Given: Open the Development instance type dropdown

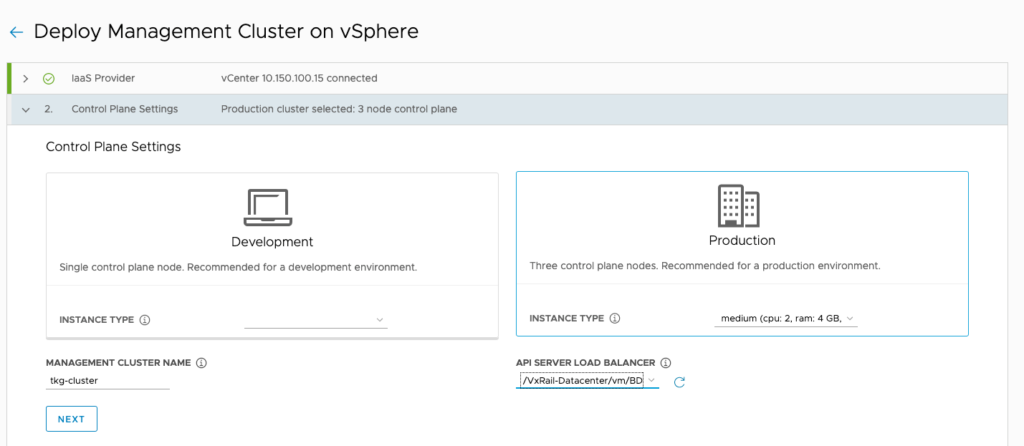Looking at the screenshot, I should pyautogui.click(x=316, y=320).
